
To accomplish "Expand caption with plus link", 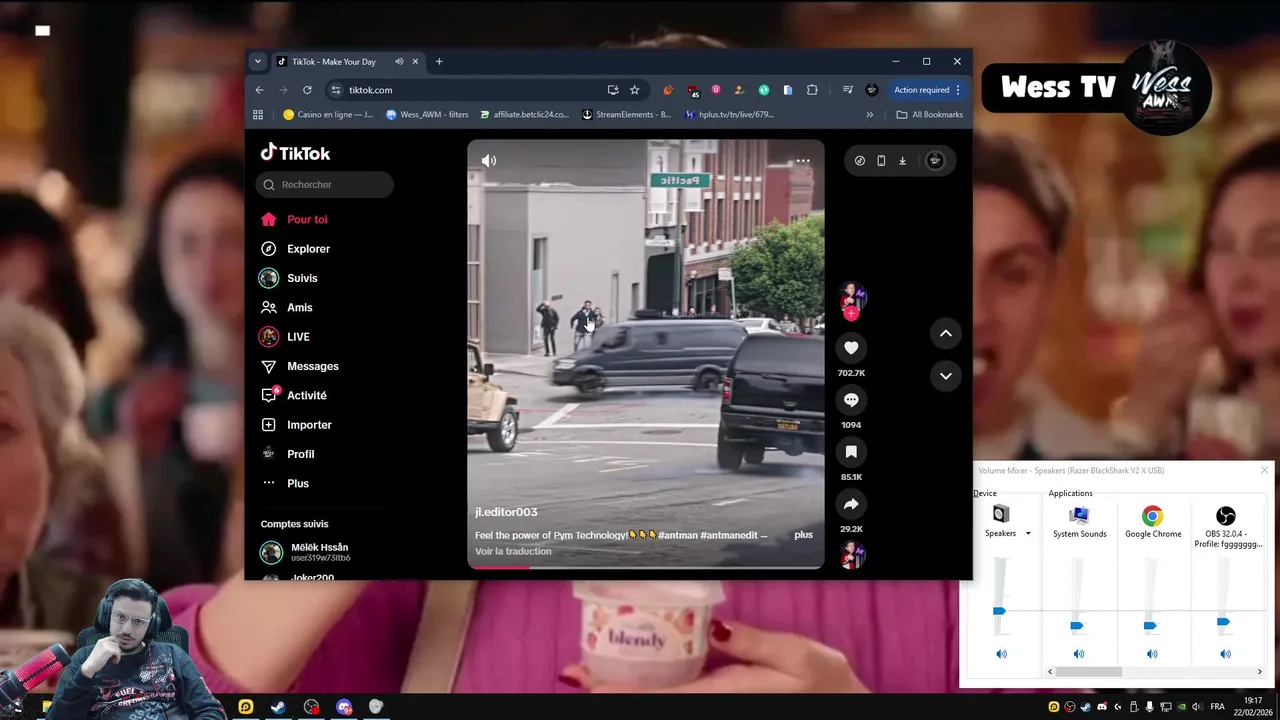I will (x=803, y=535).
